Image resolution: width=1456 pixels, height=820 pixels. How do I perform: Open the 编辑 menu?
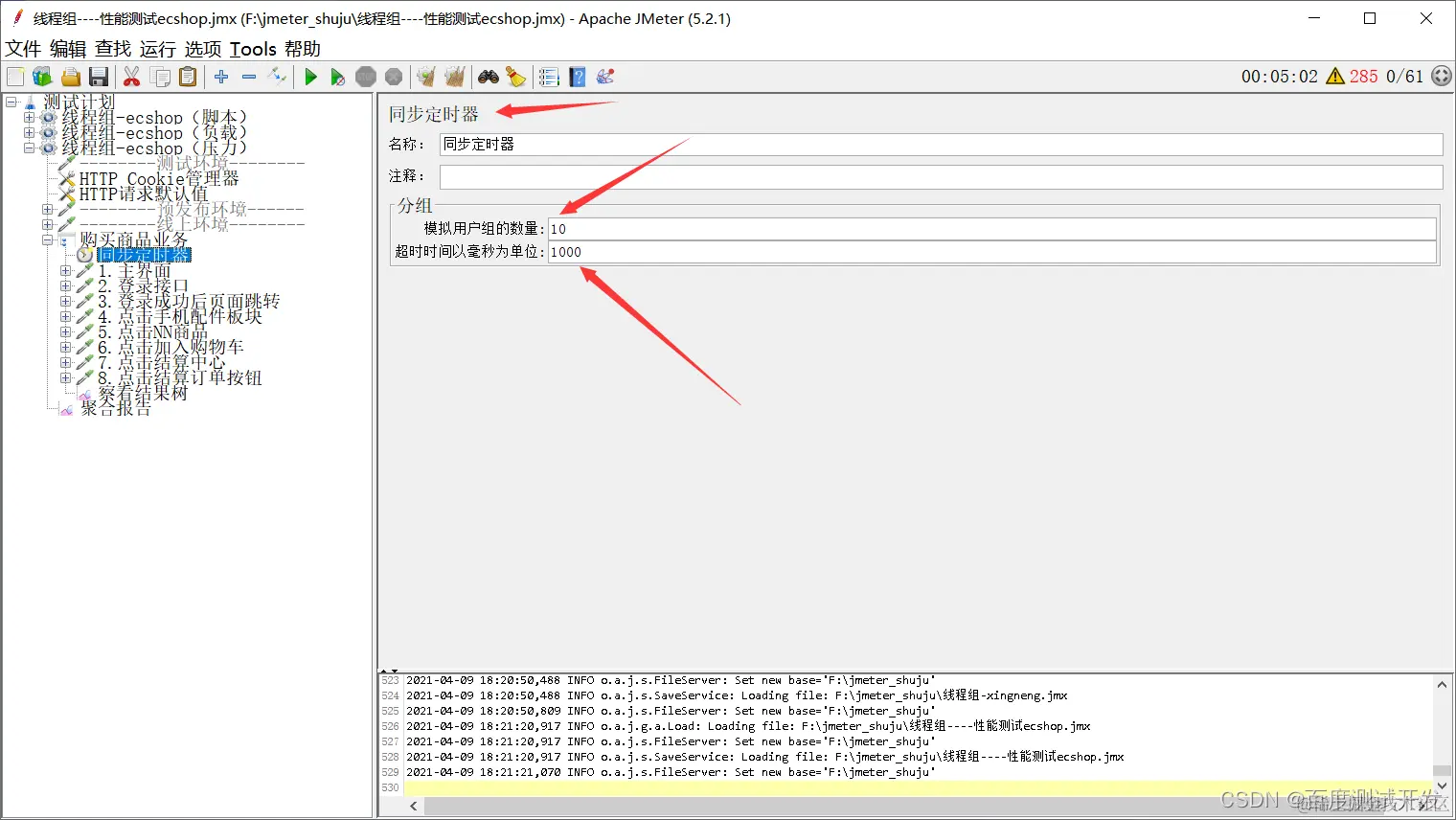(68, 49)
